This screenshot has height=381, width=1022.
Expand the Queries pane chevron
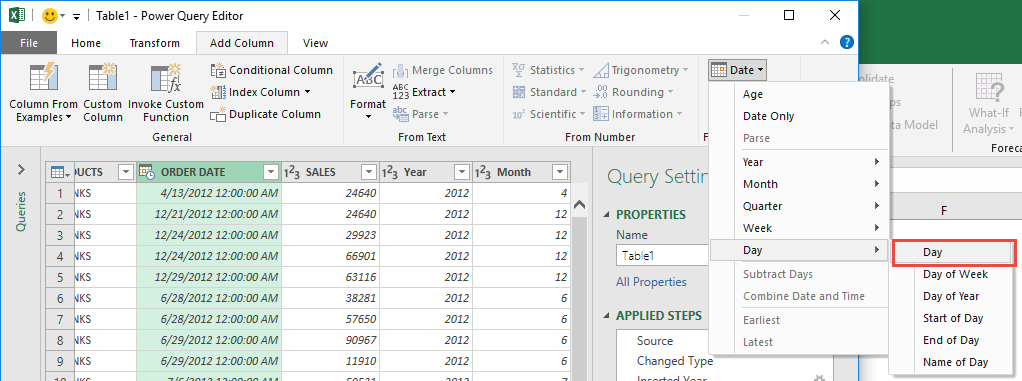point(21,170)
